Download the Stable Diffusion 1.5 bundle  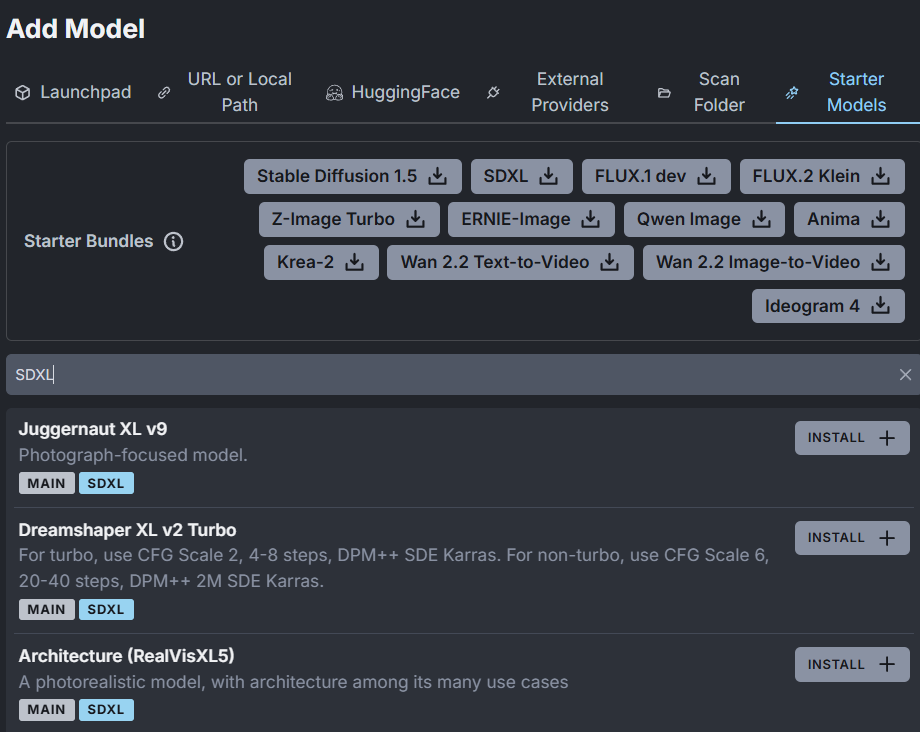(x=353, y=176)
